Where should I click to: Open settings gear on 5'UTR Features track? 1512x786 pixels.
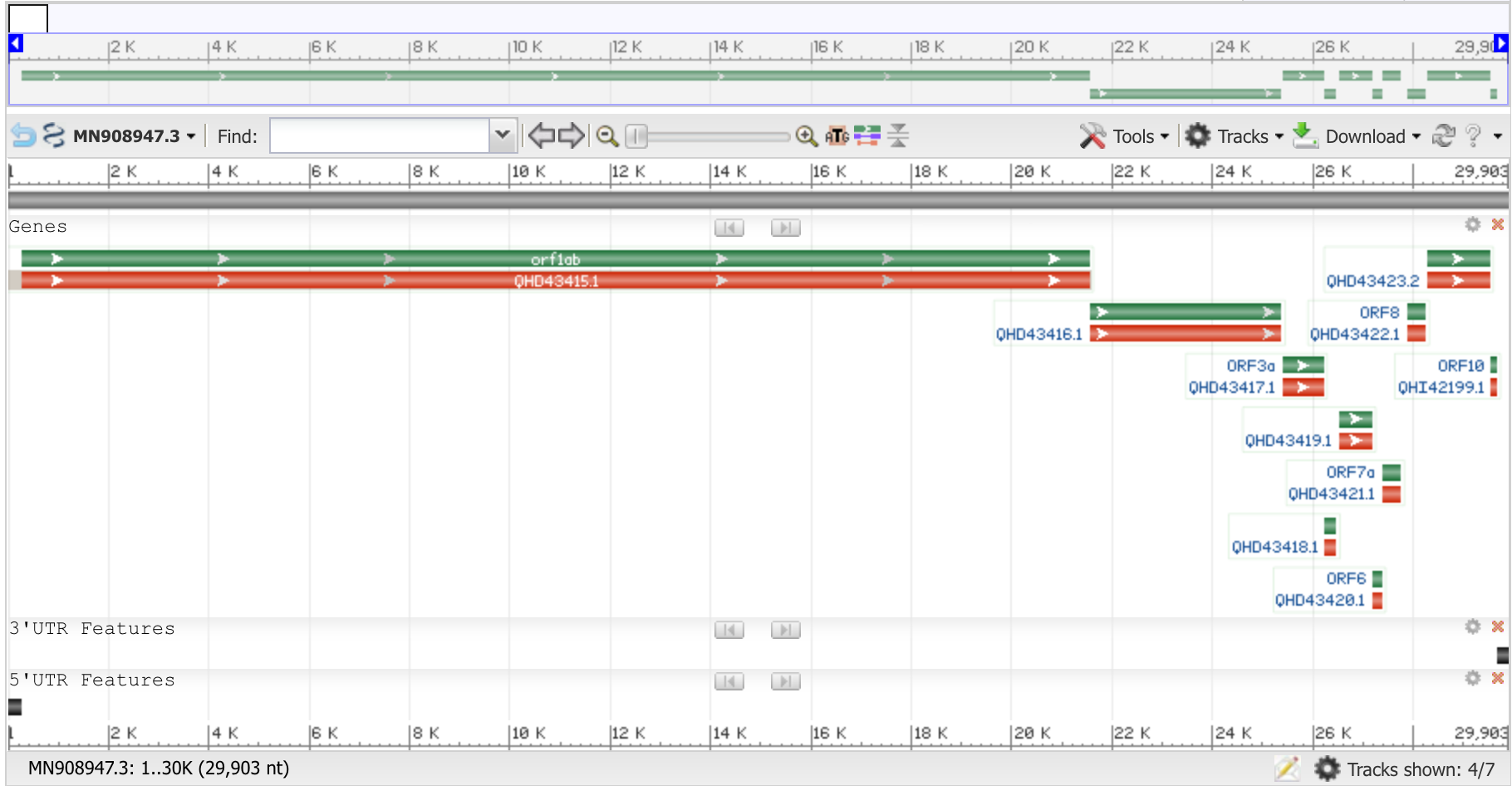(1473, 678)
